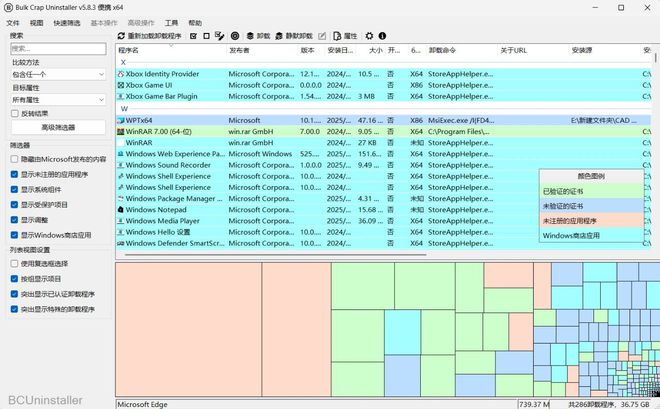Click the 已验证的证书 legend color
Screen dimensions: 660x409
[x=591, y=191]
